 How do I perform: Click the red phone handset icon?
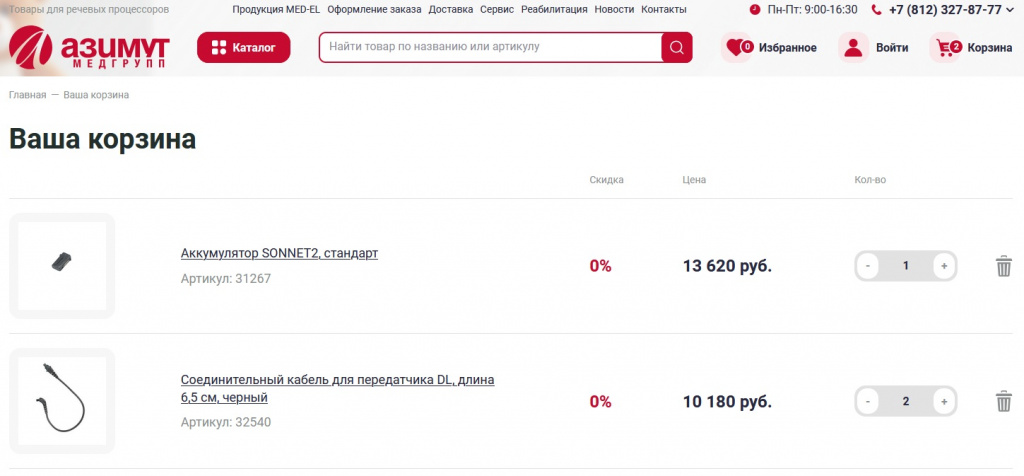876,10
